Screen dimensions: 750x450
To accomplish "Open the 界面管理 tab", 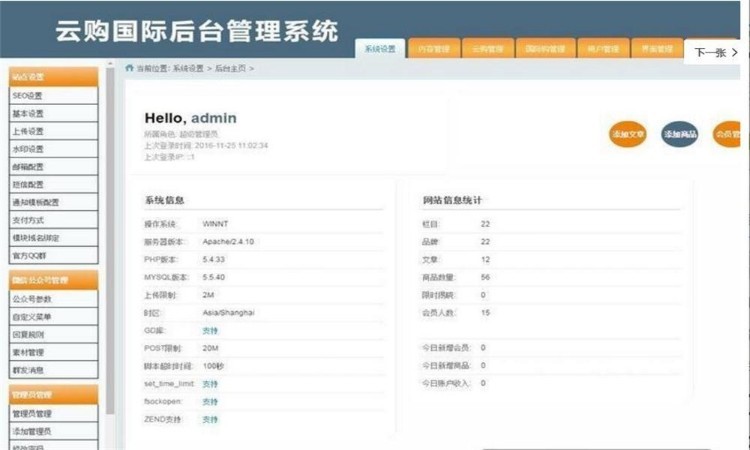I will click(657, 49).
